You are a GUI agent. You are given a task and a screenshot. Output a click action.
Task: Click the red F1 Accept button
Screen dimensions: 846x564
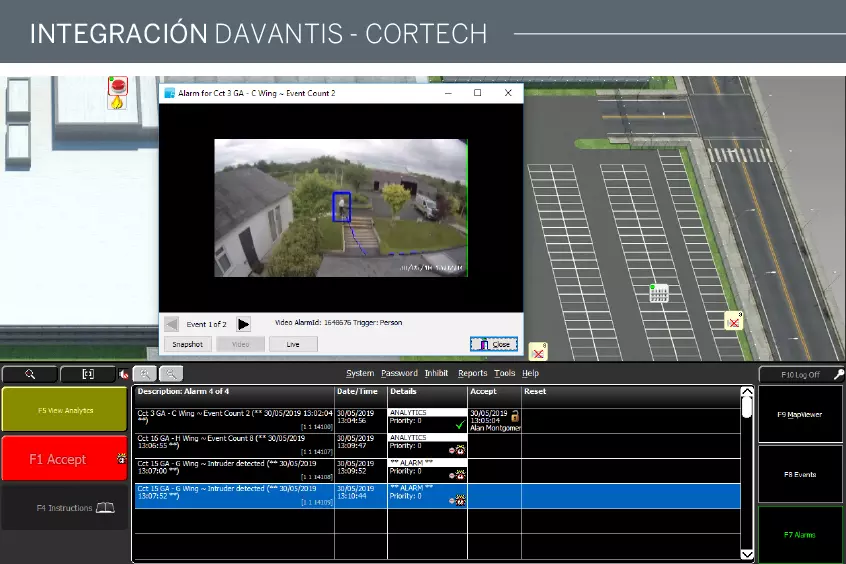tap(65, 459)
